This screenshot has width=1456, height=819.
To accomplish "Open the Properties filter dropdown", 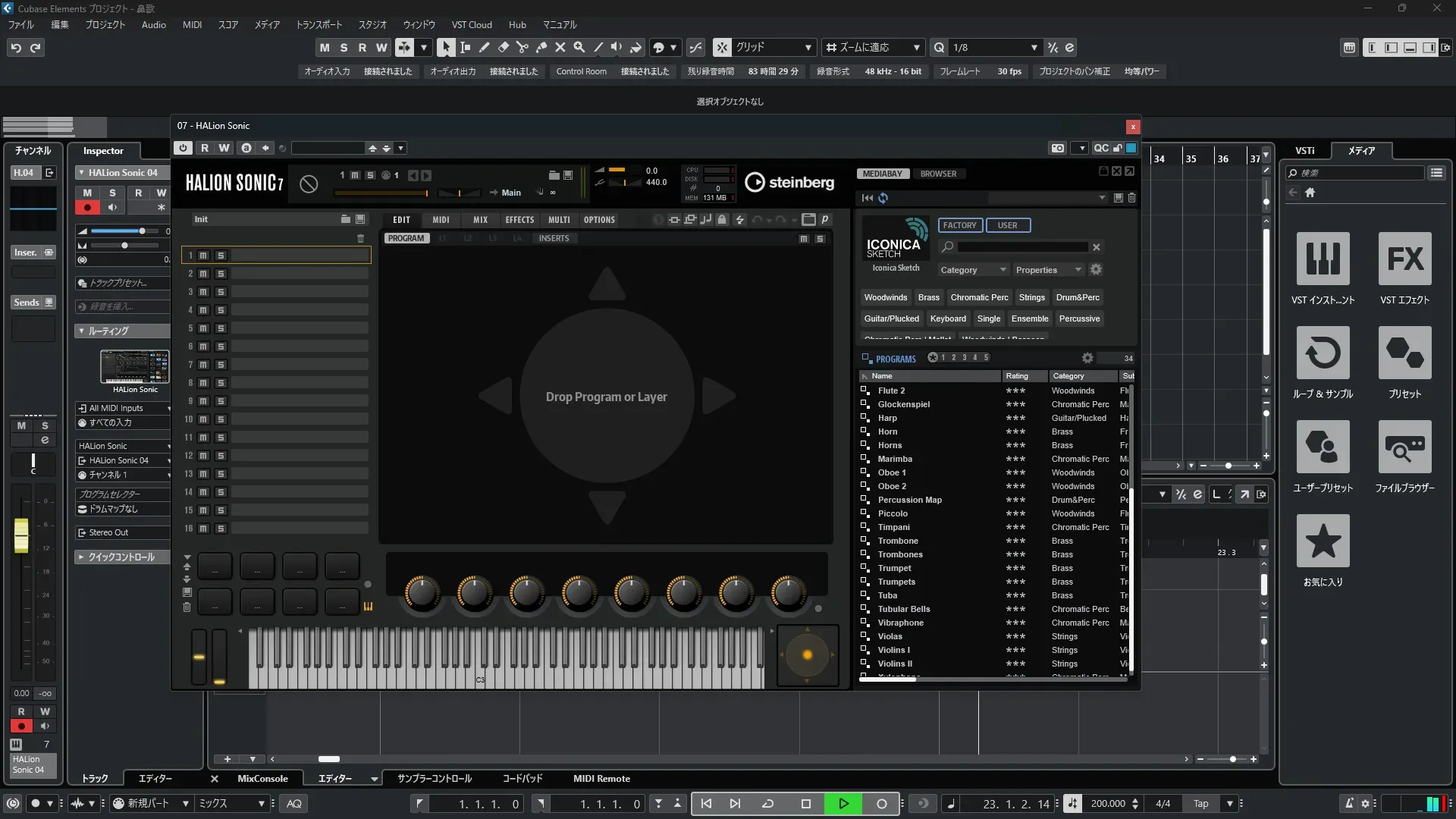I will point(1048,270).
